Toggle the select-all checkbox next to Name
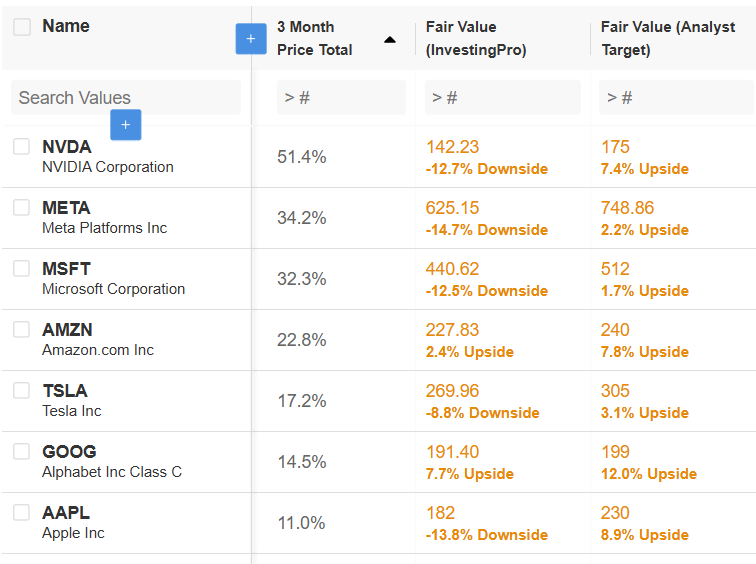 coord(22,27)
